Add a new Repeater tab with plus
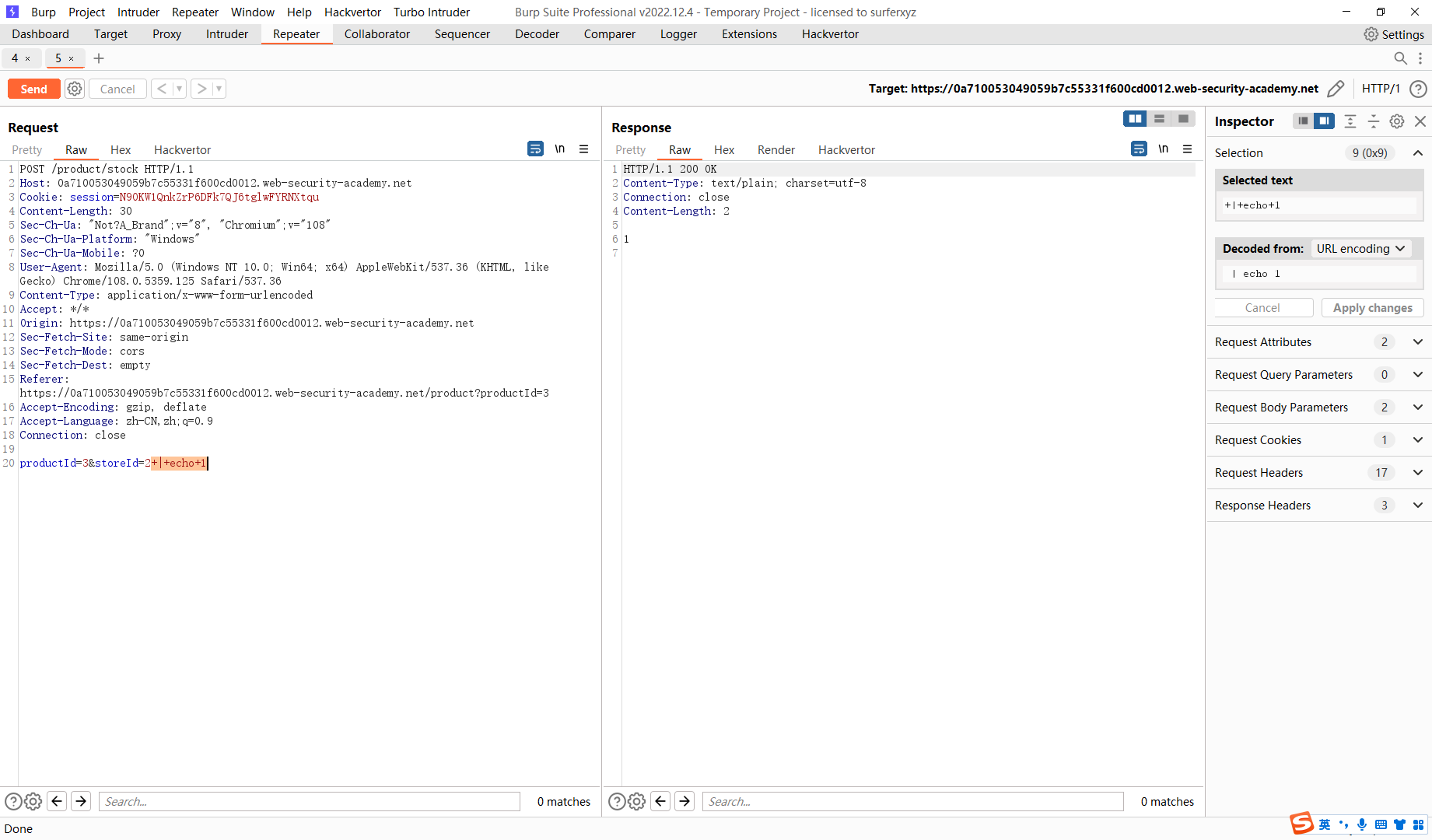Screen dimensions: 1432x840 99,58
